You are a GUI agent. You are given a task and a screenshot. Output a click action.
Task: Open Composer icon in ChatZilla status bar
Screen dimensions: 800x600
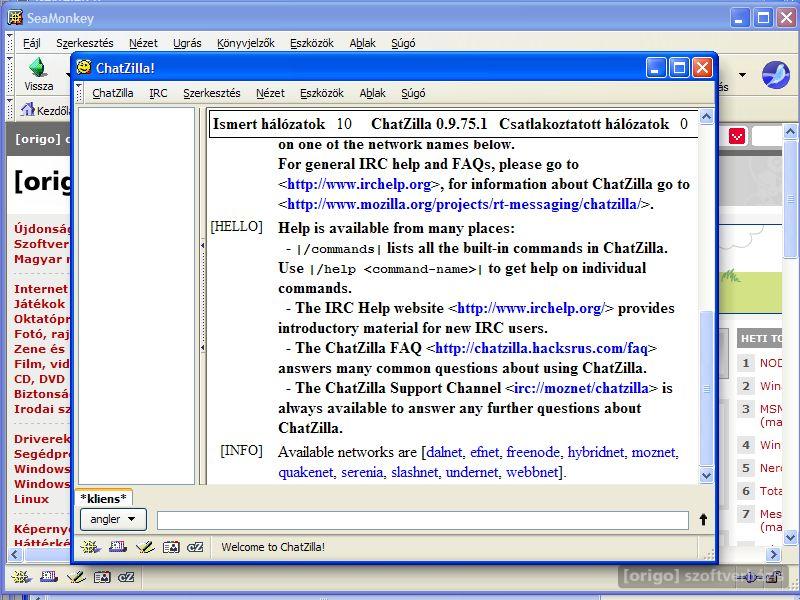[145, 547]
